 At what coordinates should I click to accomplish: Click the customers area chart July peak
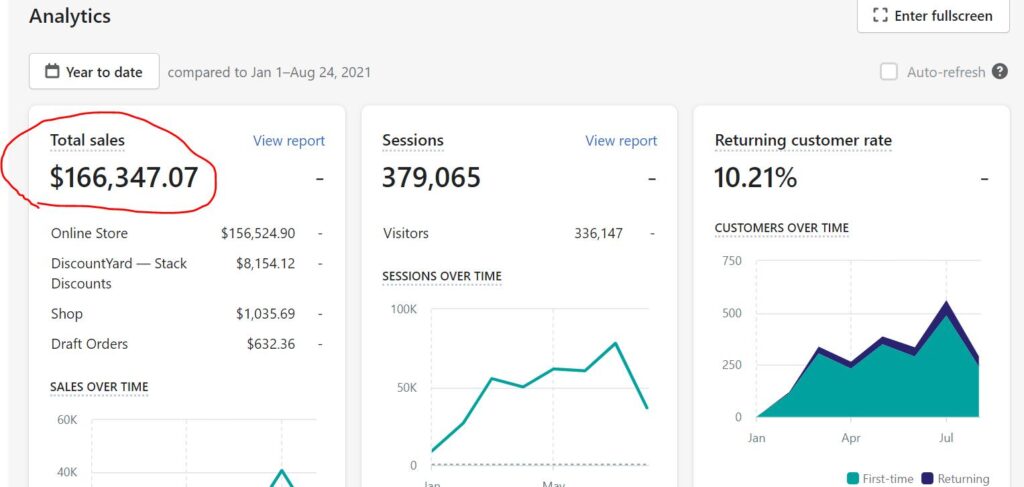click(x=946, y=302)
